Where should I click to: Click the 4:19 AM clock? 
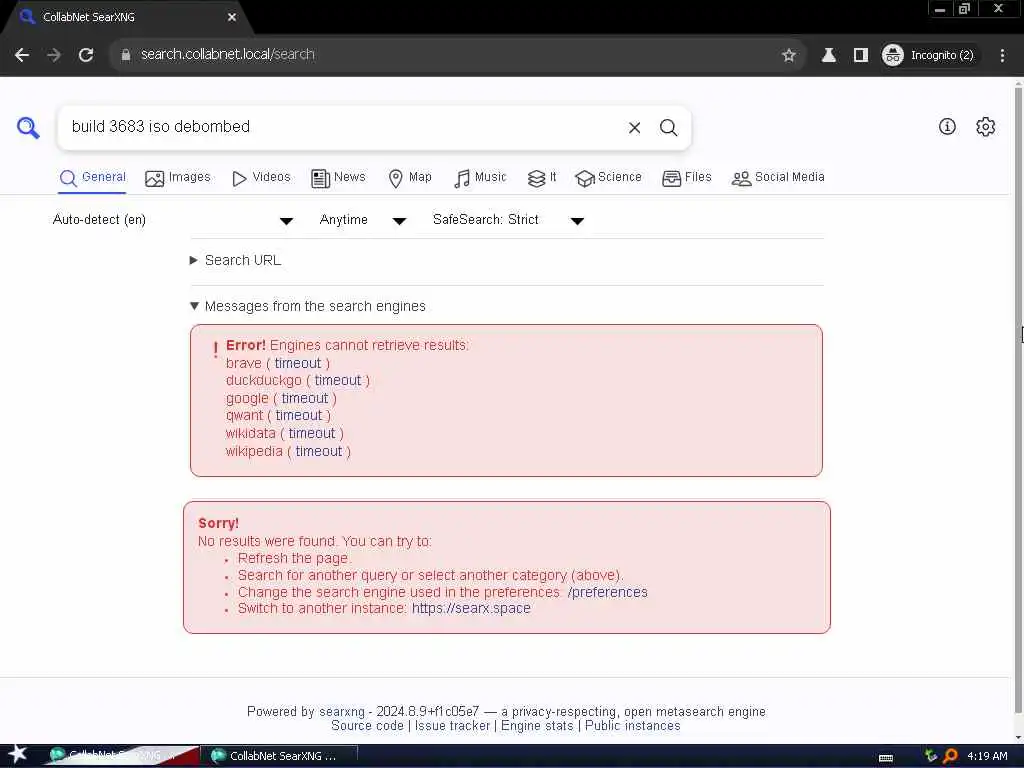987,756
